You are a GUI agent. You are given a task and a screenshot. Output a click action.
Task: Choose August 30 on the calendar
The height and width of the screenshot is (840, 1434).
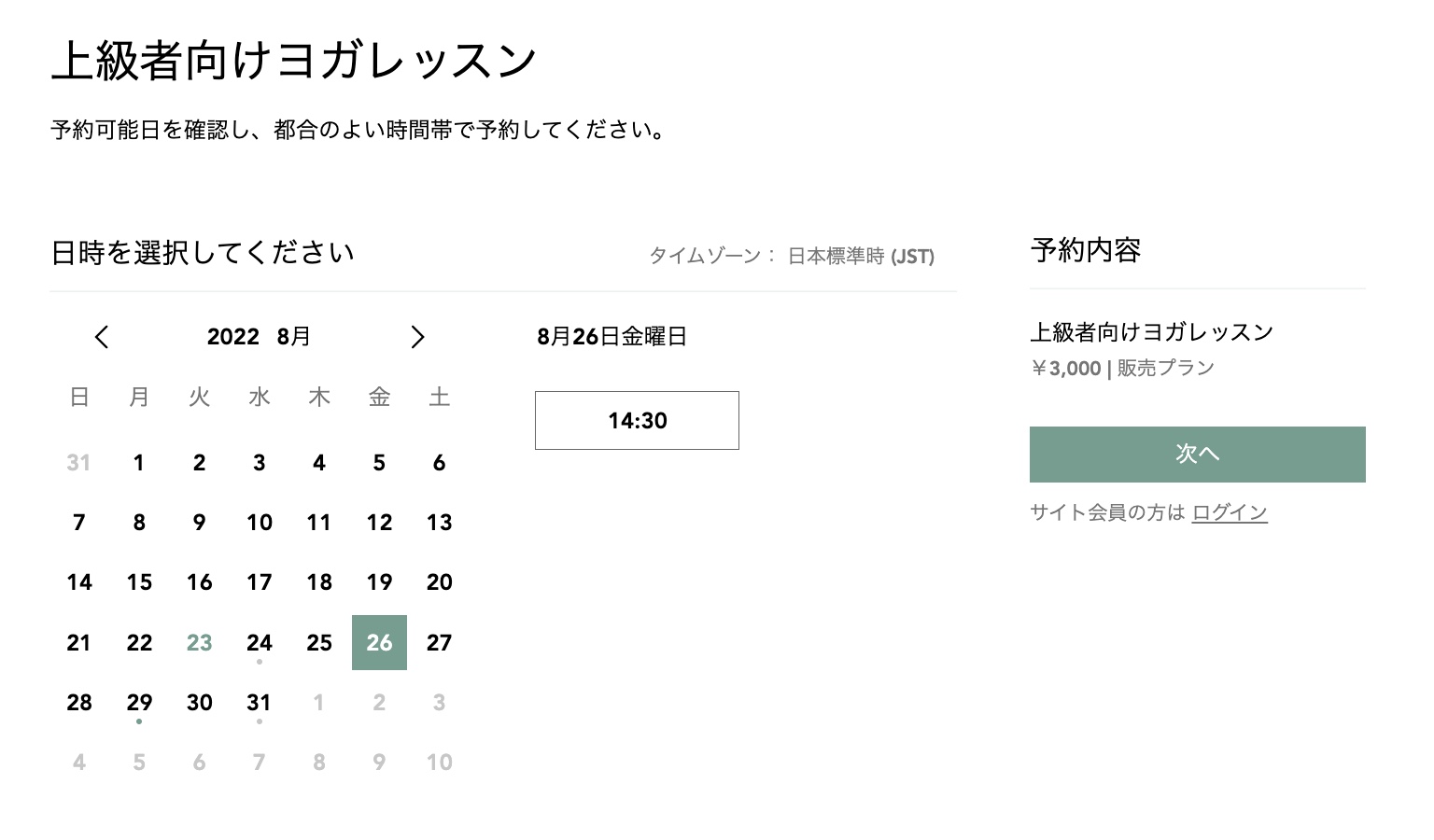(199, 703)
